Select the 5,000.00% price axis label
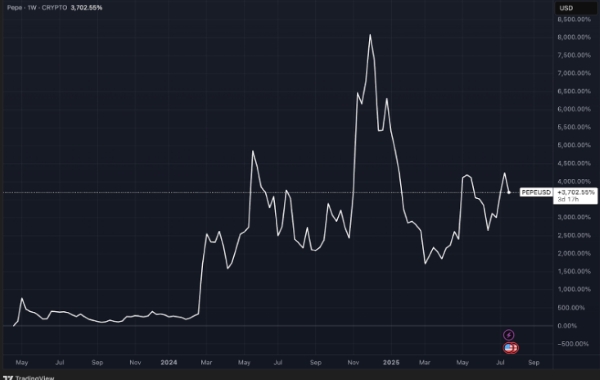This screenshot has height=380, width=600. pyautogui.click(x=574, y=145)
